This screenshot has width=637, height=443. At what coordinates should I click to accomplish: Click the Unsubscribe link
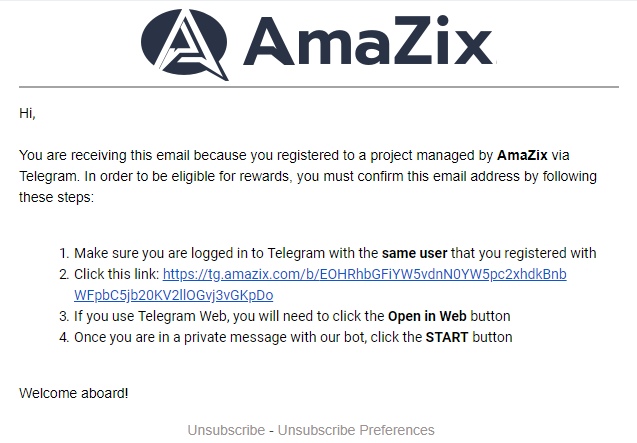coord(225,430)
